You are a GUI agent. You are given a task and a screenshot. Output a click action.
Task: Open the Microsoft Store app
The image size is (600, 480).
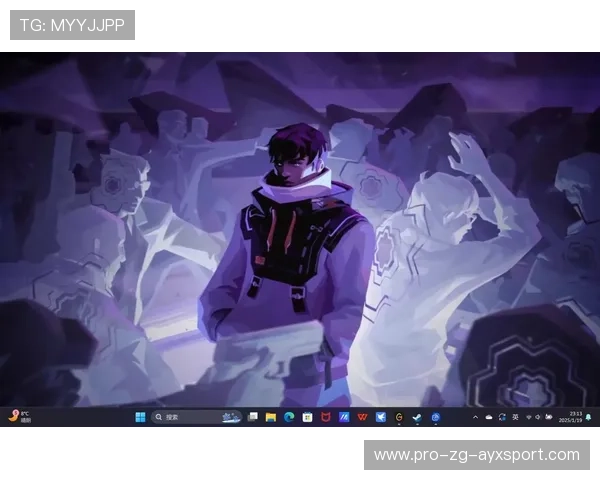tap(307, 417)
